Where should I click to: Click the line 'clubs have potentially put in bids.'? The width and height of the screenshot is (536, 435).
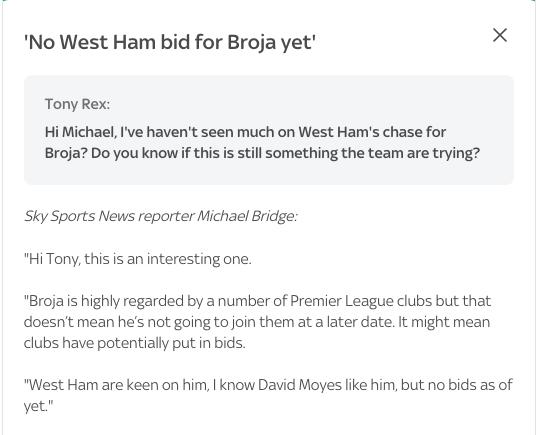point(135,343)
